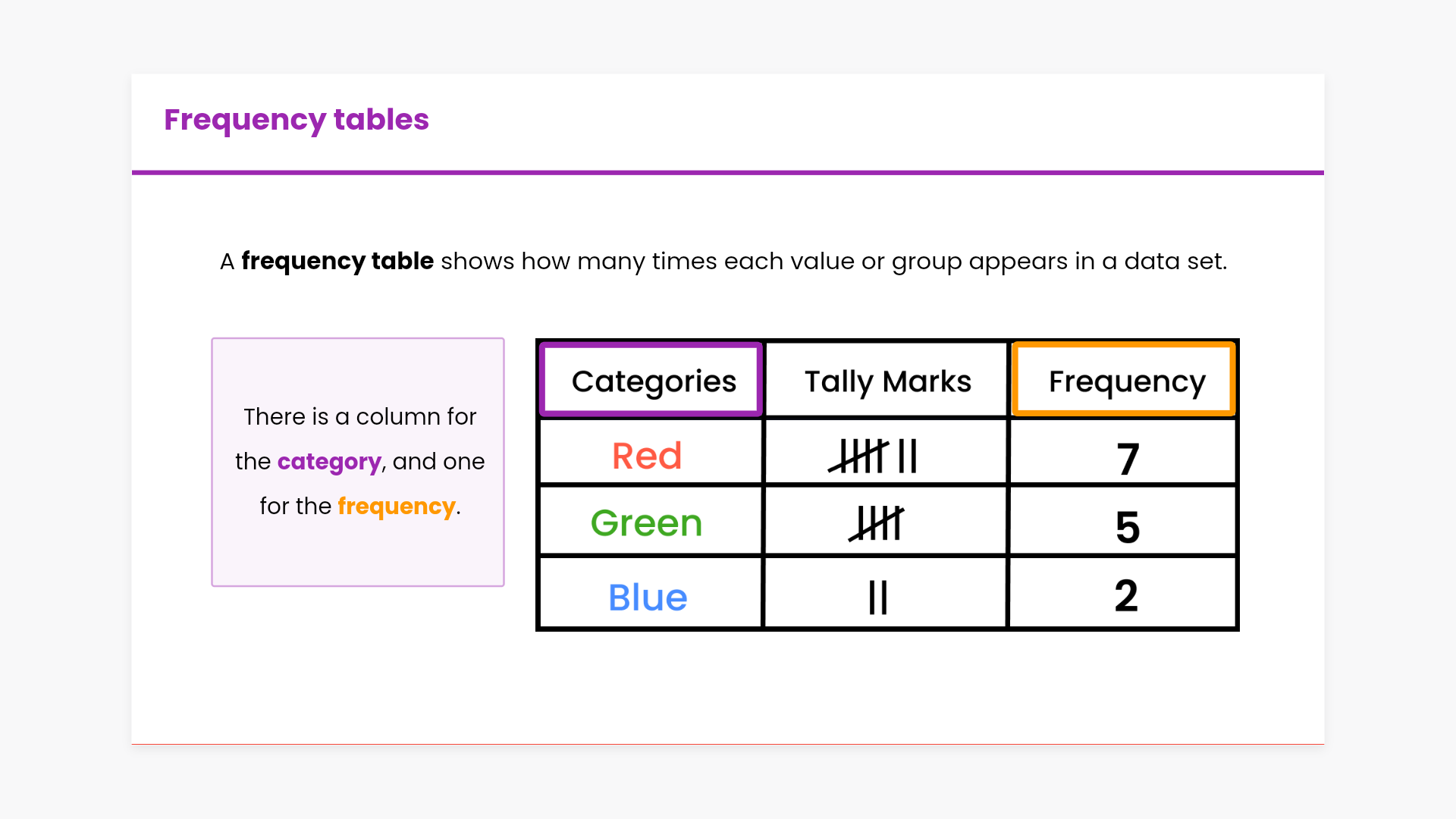Viewport: 1456px width, 819px height.
Task: Click the bold frequency table definition text
Action: click(x=337, y=261)
